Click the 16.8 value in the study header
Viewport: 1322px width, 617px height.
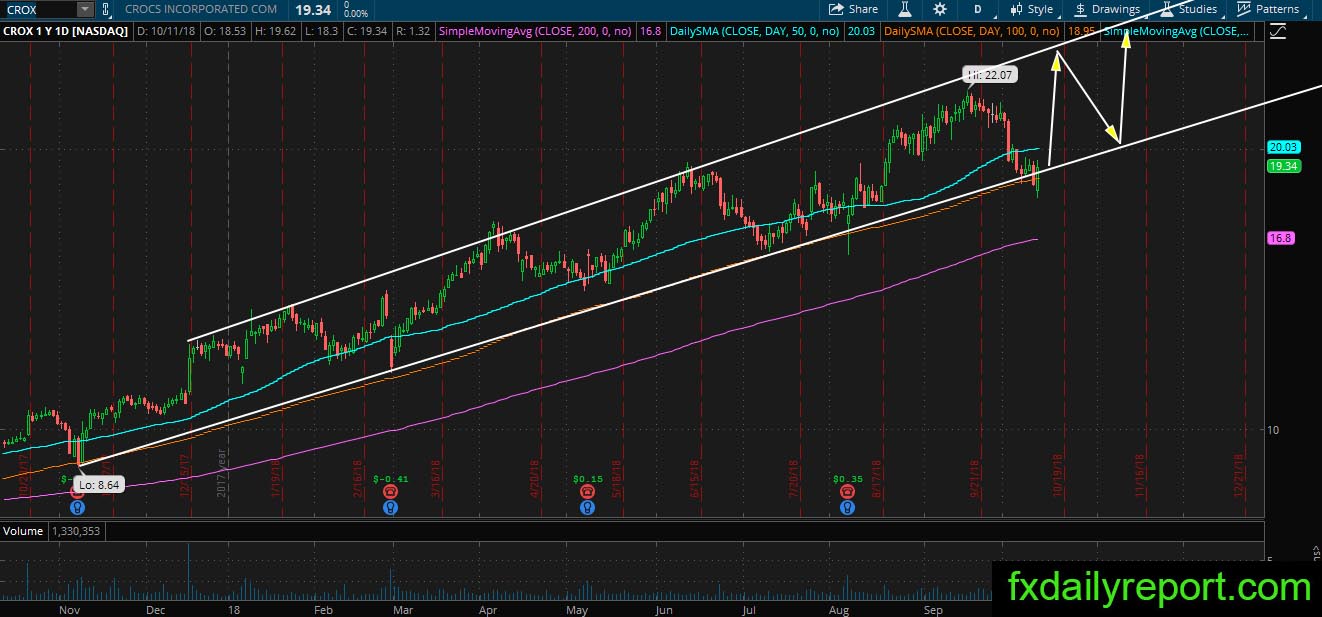[650, 32]
